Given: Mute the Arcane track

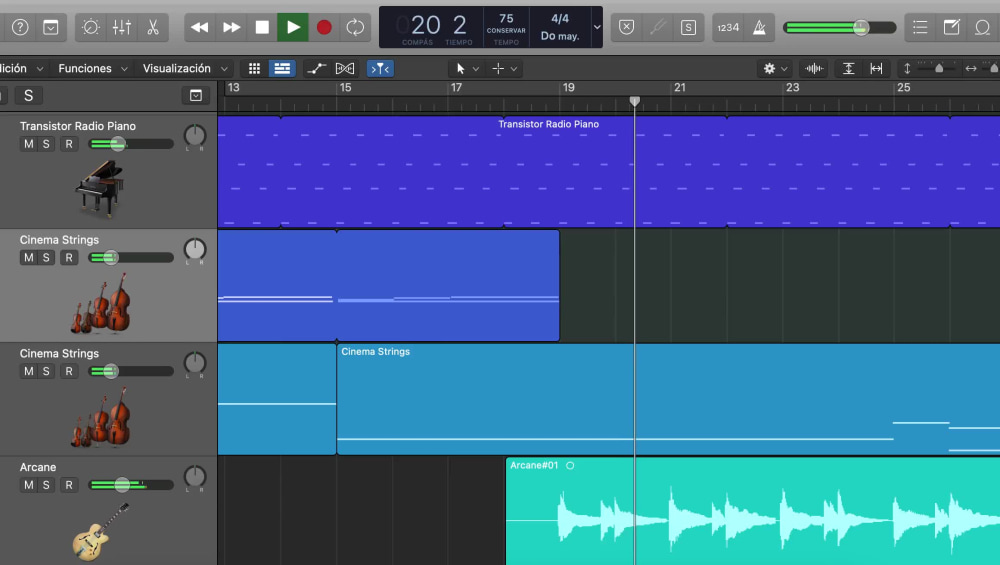Looking at the screenshot, I should (28, 485).
